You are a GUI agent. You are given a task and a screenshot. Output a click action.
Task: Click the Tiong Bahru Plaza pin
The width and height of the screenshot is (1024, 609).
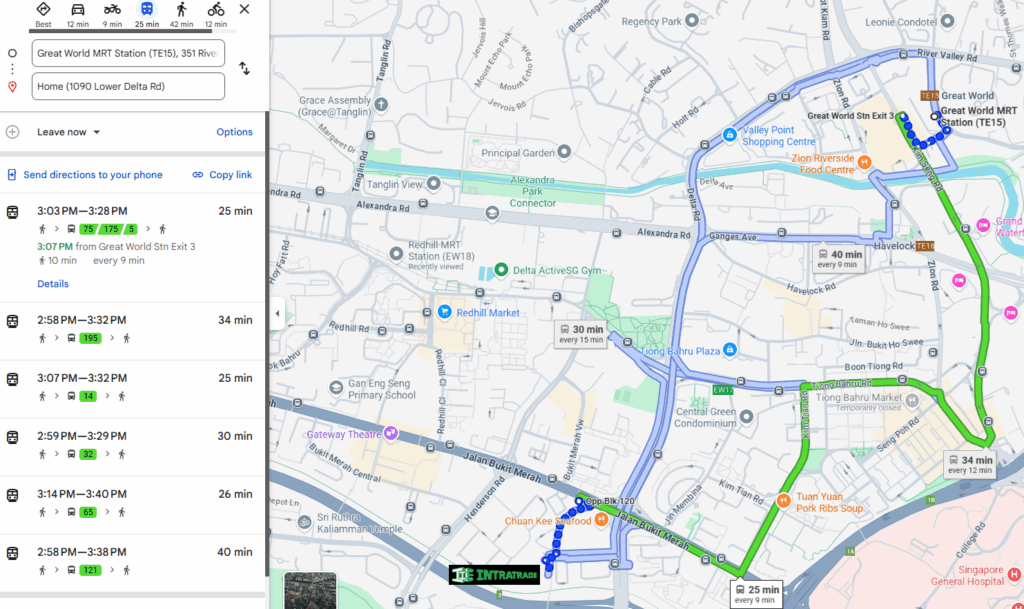tap(729, 350)
